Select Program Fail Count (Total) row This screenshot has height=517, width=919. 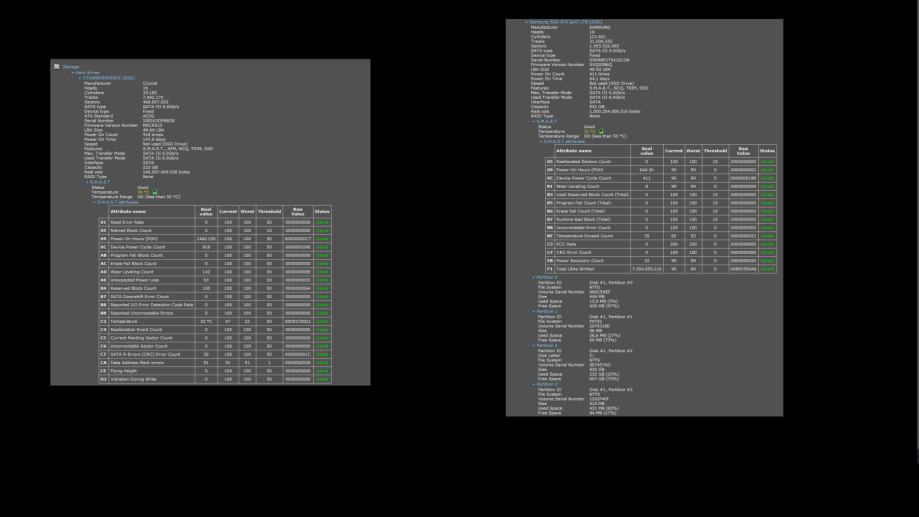661,203
